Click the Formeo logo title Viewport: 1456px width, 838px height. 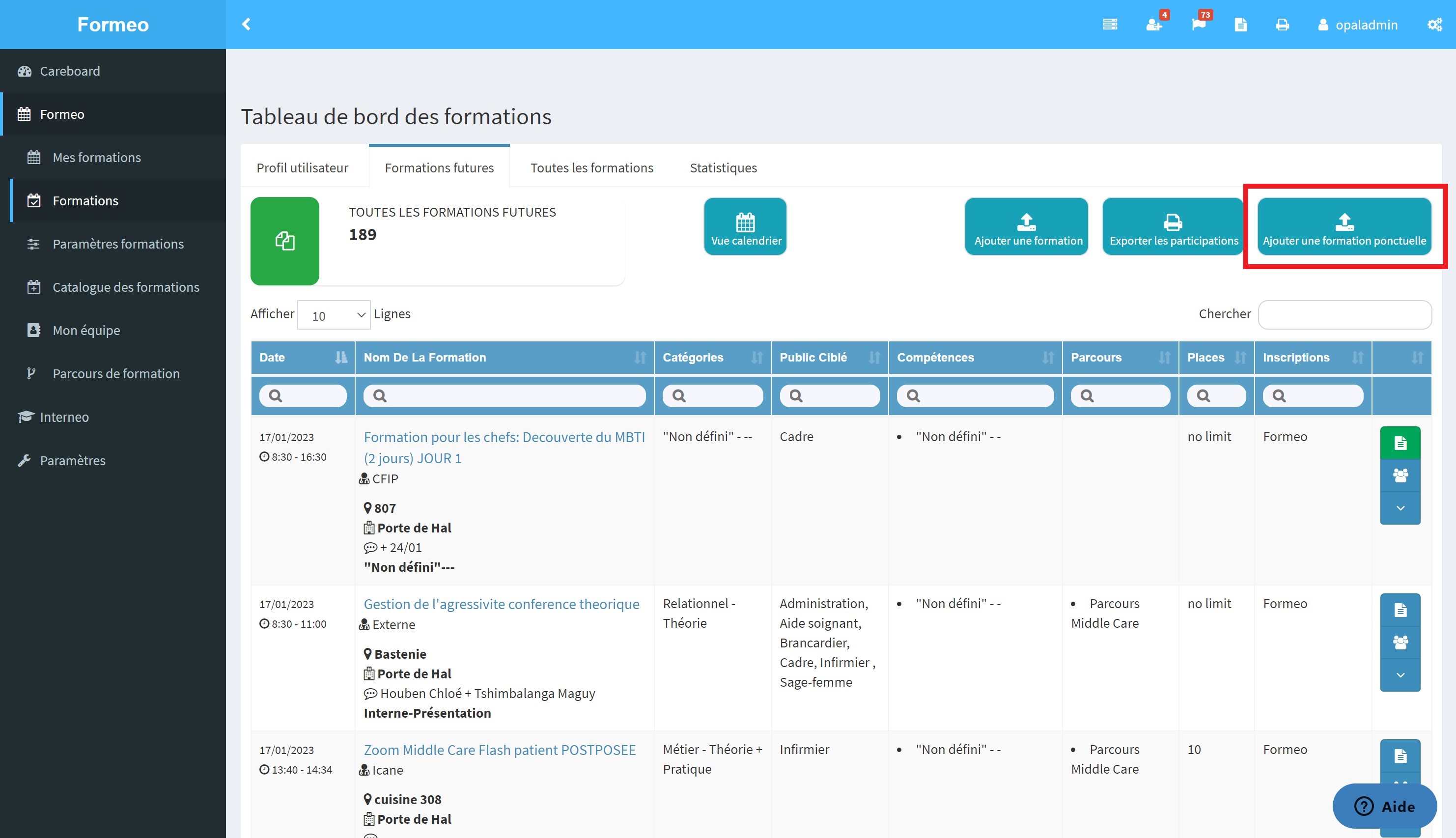(x=113, y=24)
